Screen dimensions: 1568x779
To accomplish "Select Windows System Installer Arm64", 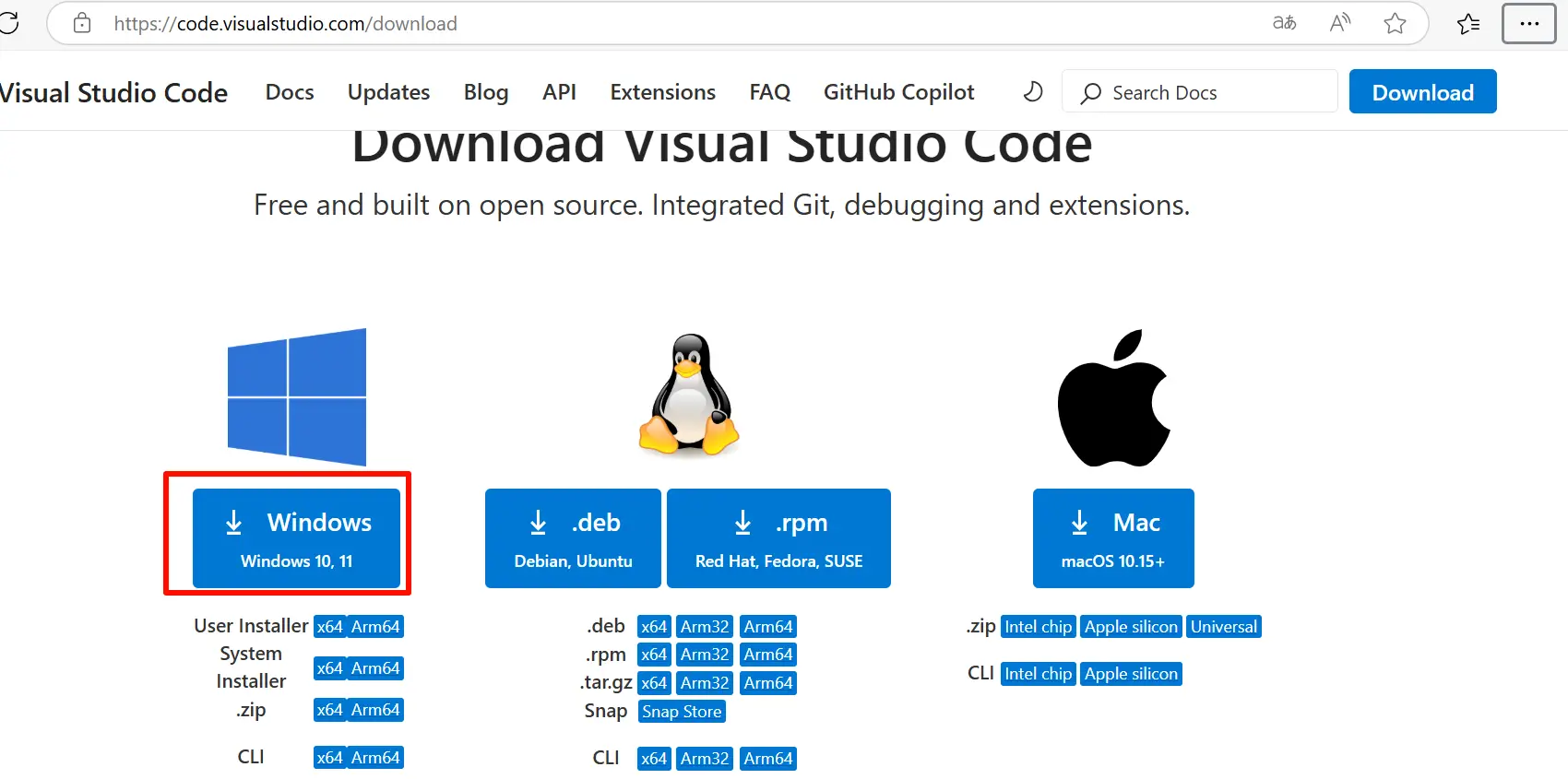I will click(375, 668).
